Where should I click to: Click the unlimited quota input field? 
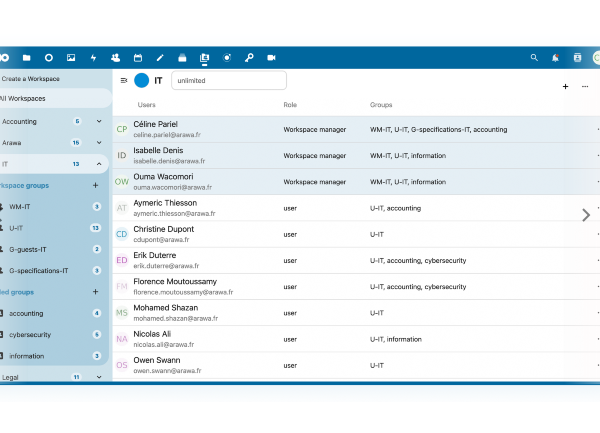229,80
